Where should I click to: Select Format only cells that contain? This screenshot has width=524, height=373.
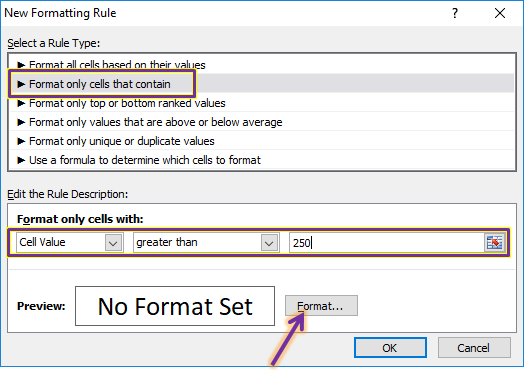click(262, 84)
